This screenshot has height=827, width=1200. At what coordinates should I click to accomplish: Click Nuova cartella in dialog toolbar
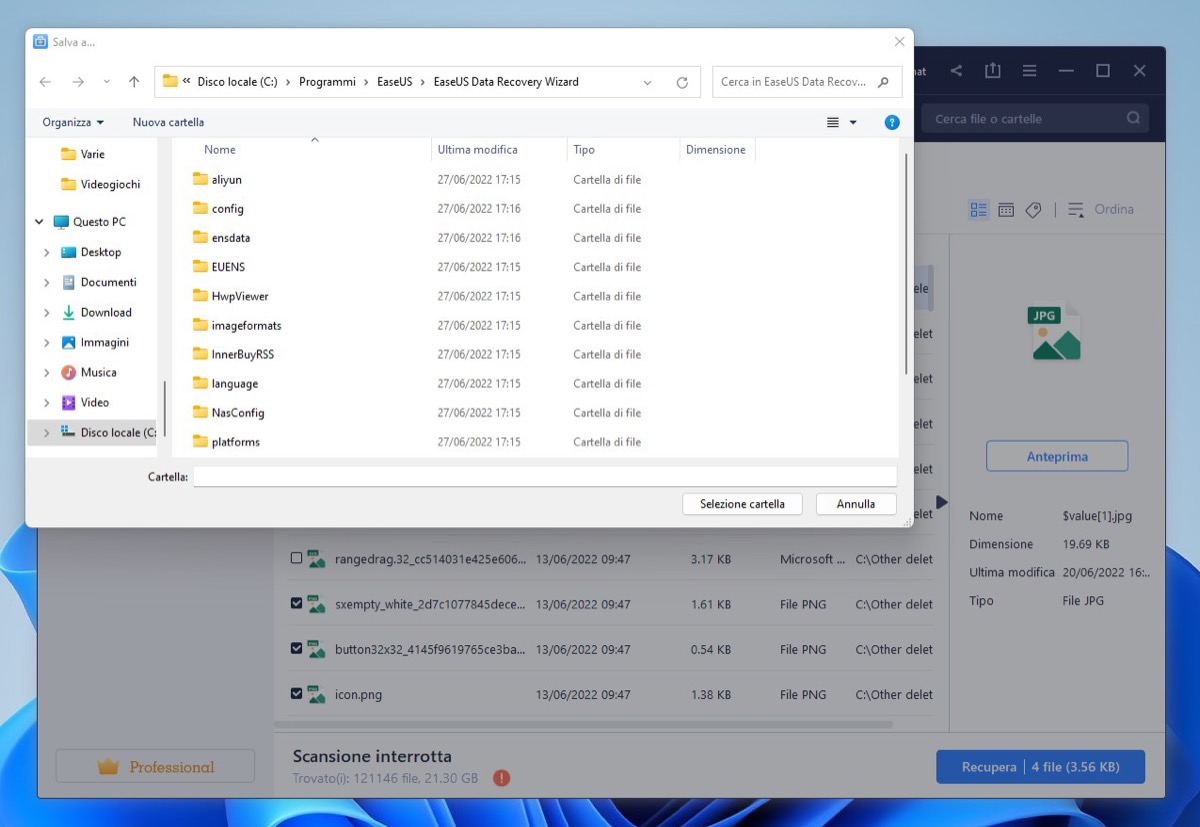coord(168,122)
